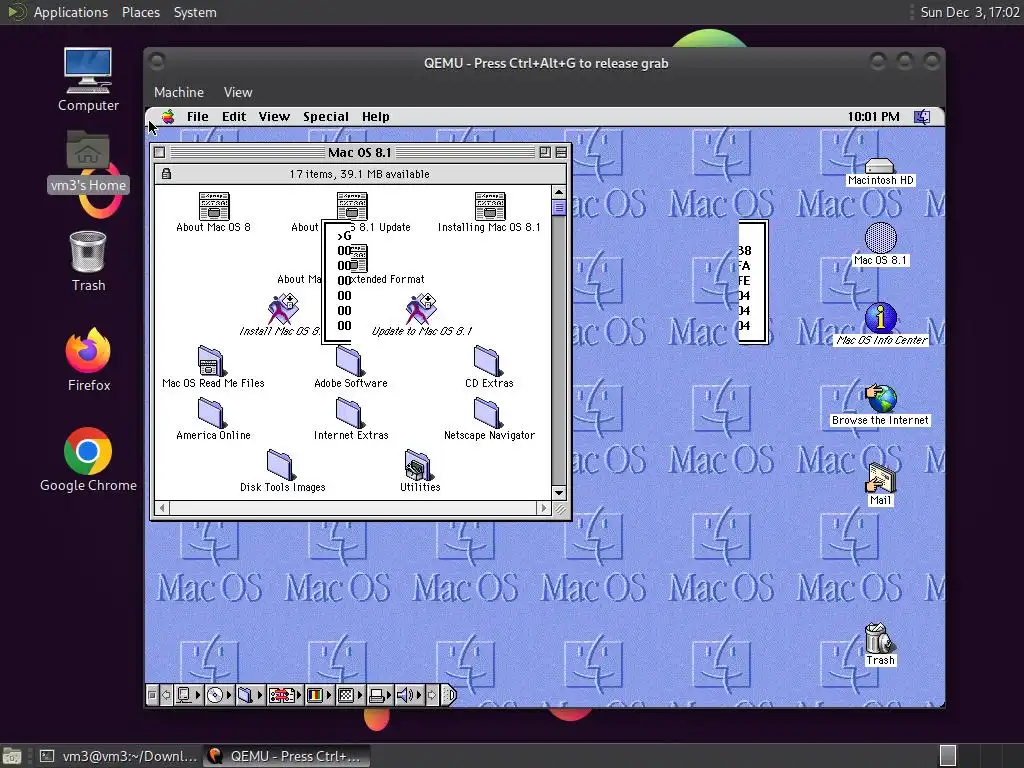Open the CD control strip module

click(x=219, y=696)
